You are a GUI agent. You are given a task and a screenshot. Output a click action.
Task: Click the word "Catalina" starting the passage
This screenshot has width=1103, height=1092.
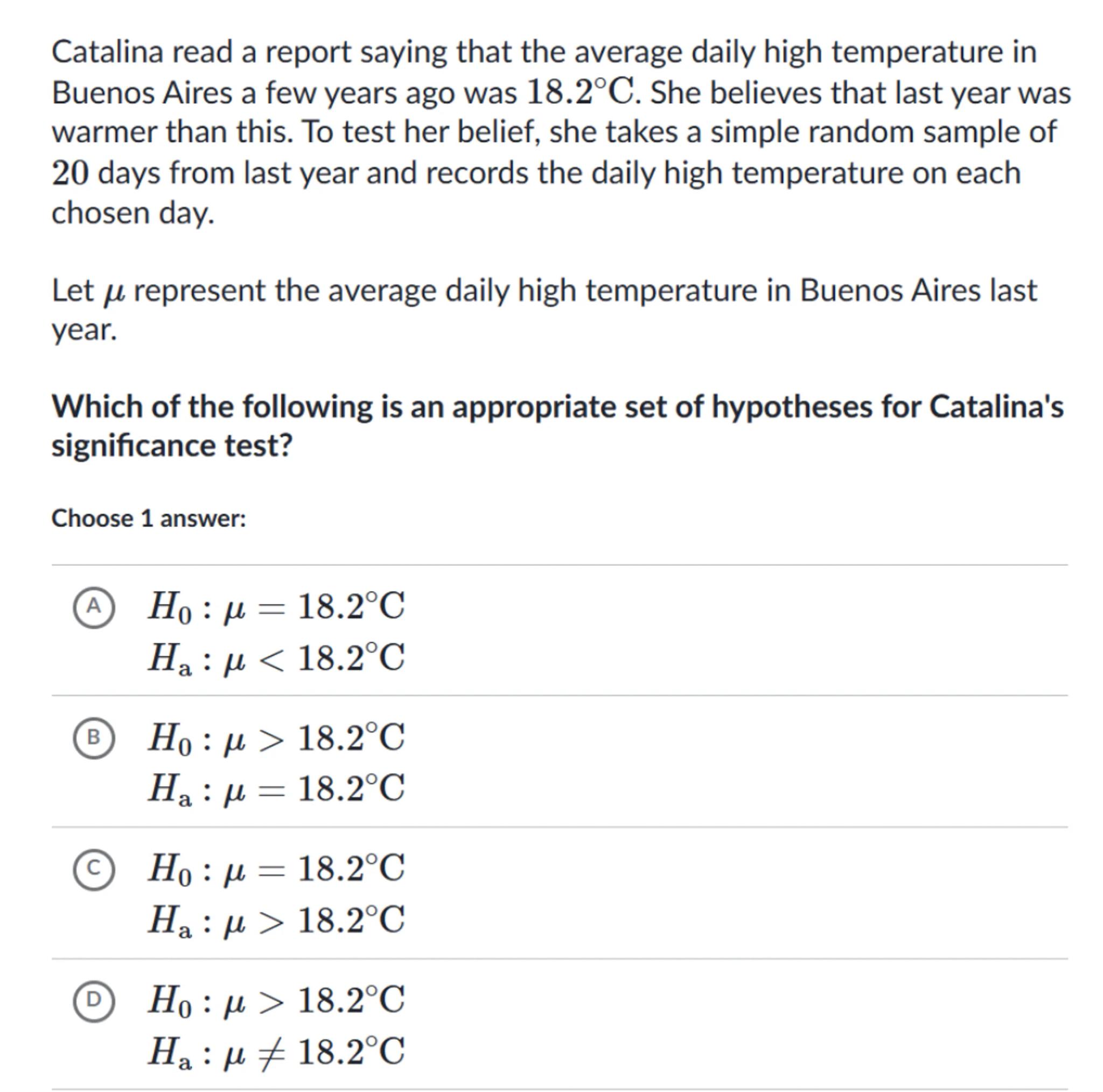107,52
